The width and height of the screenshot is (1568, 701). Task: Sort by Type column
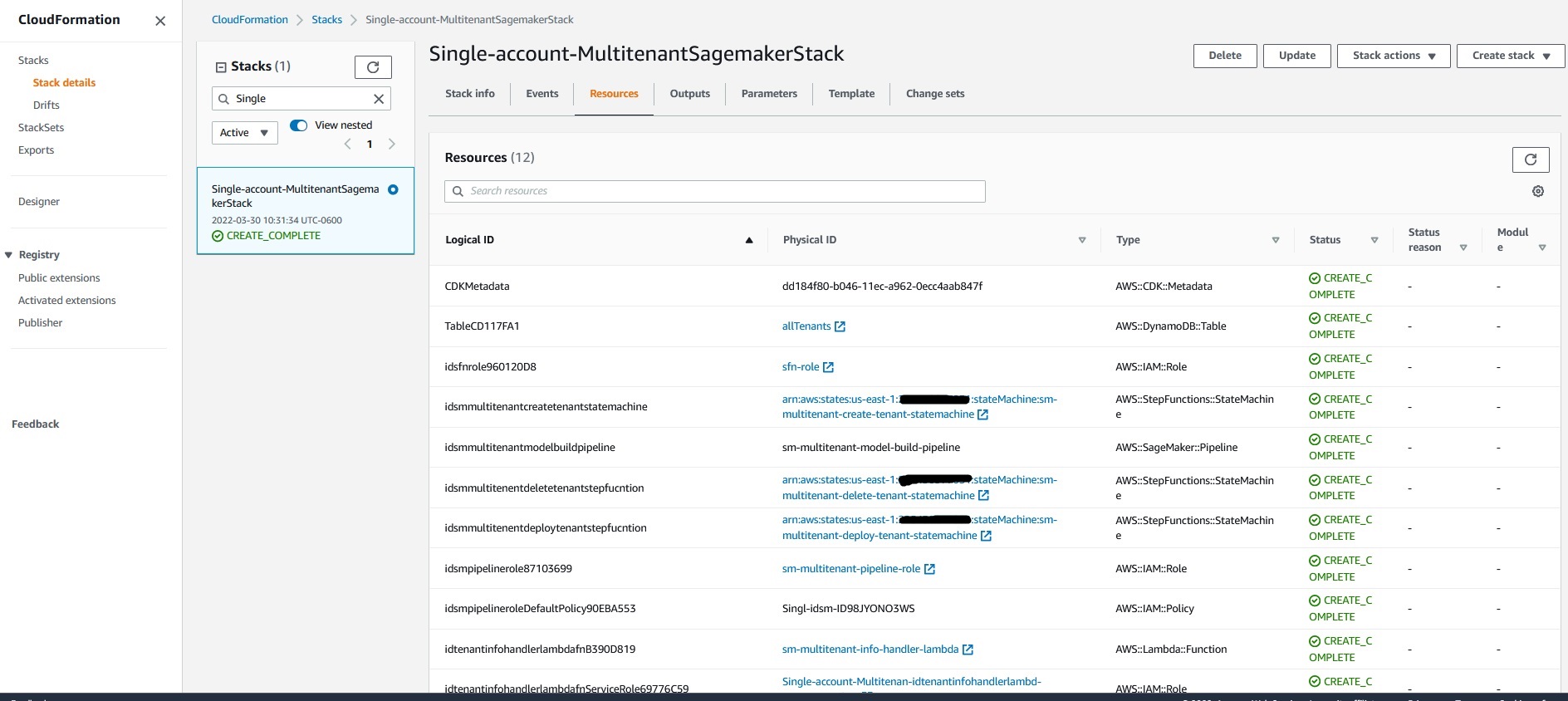1276,240
